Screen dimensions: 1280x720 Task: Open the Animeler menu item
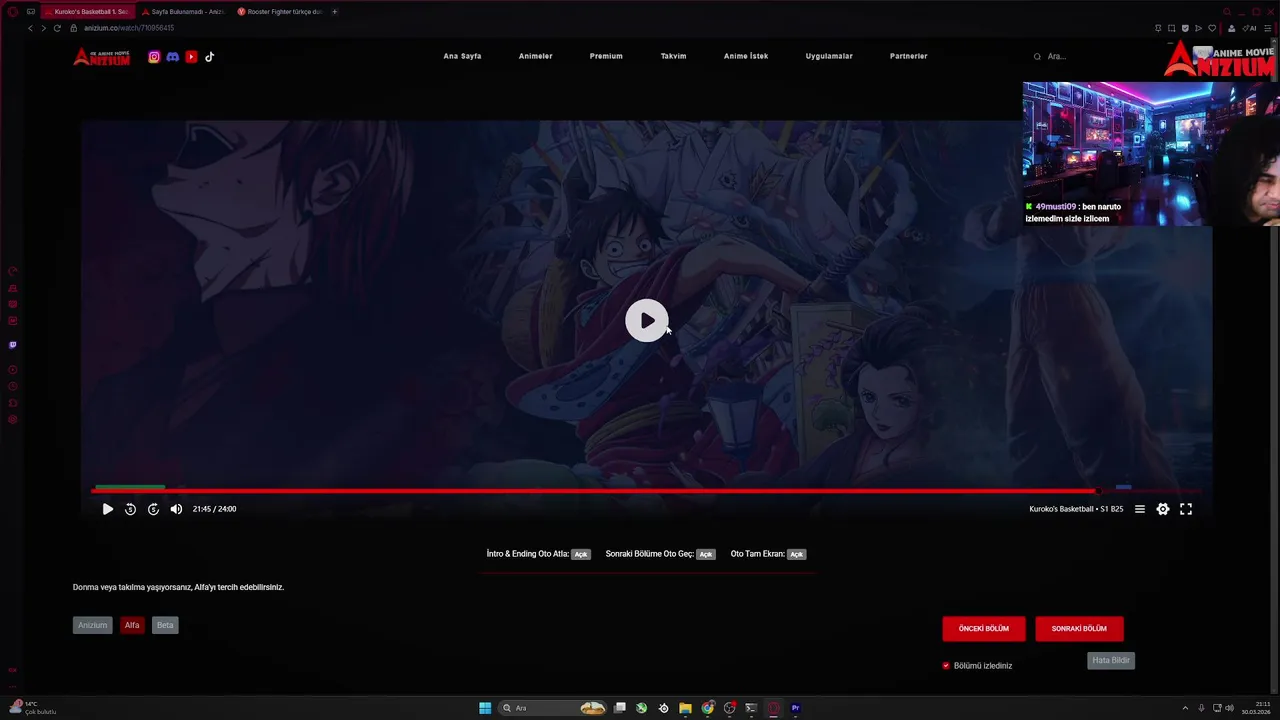(x=535, y=56)
